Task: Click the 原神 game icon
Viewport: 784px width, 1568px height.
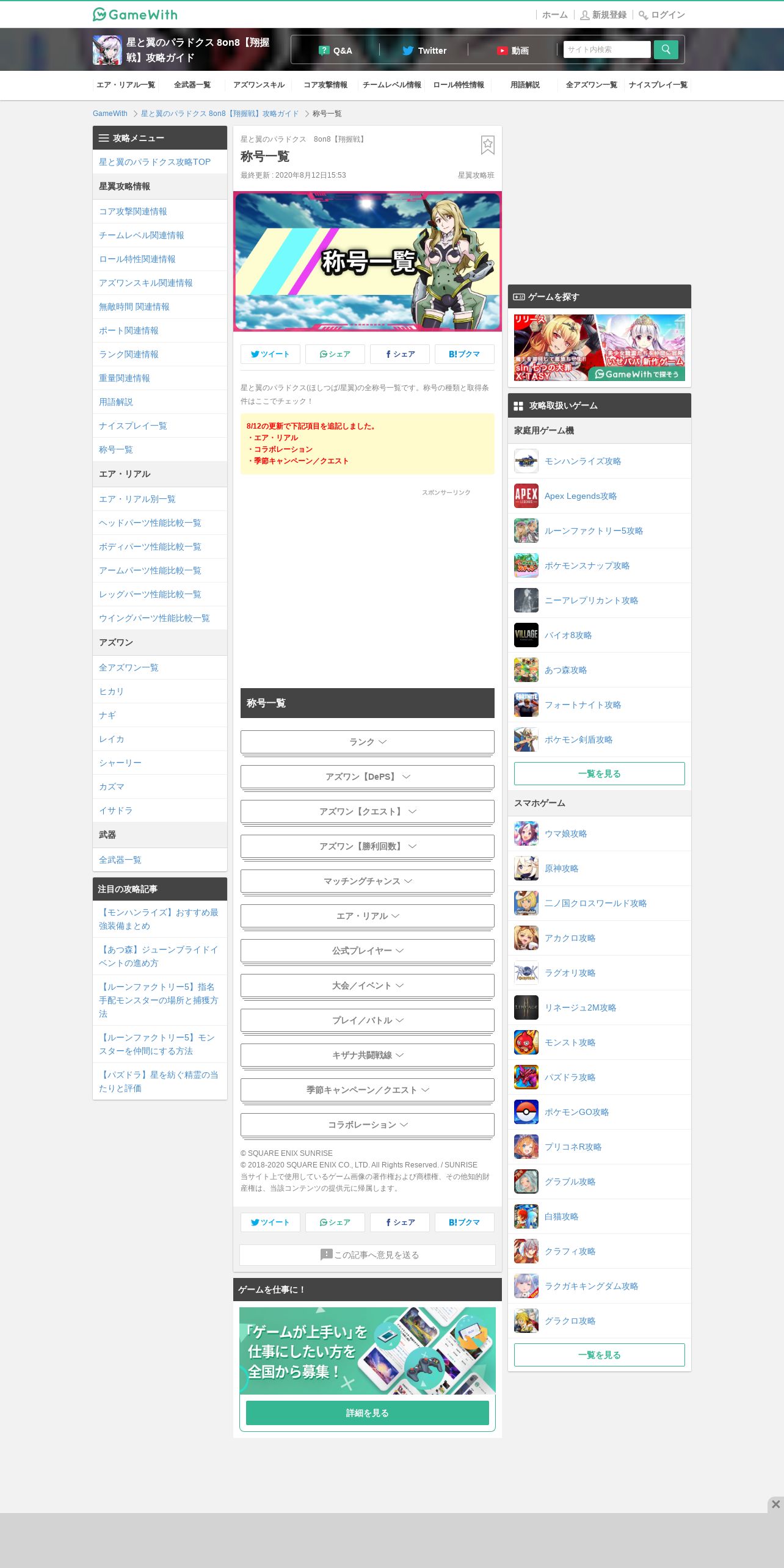Action: 526,868
